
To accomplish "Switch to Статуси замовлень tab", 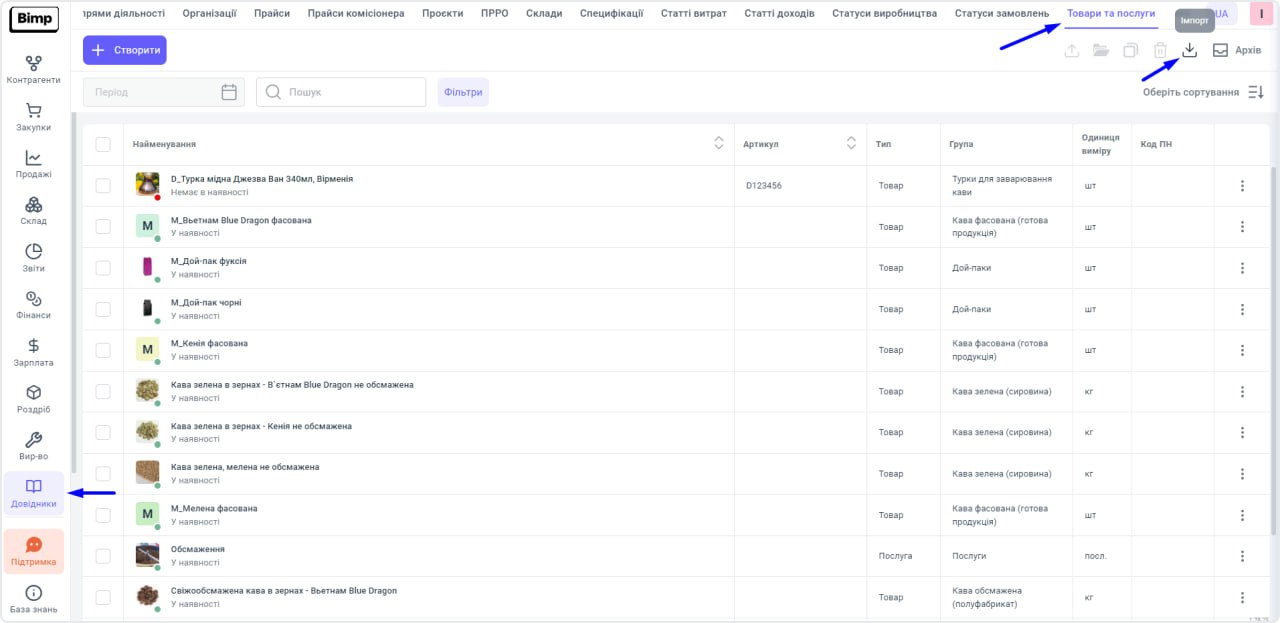I will (1002, 14).
